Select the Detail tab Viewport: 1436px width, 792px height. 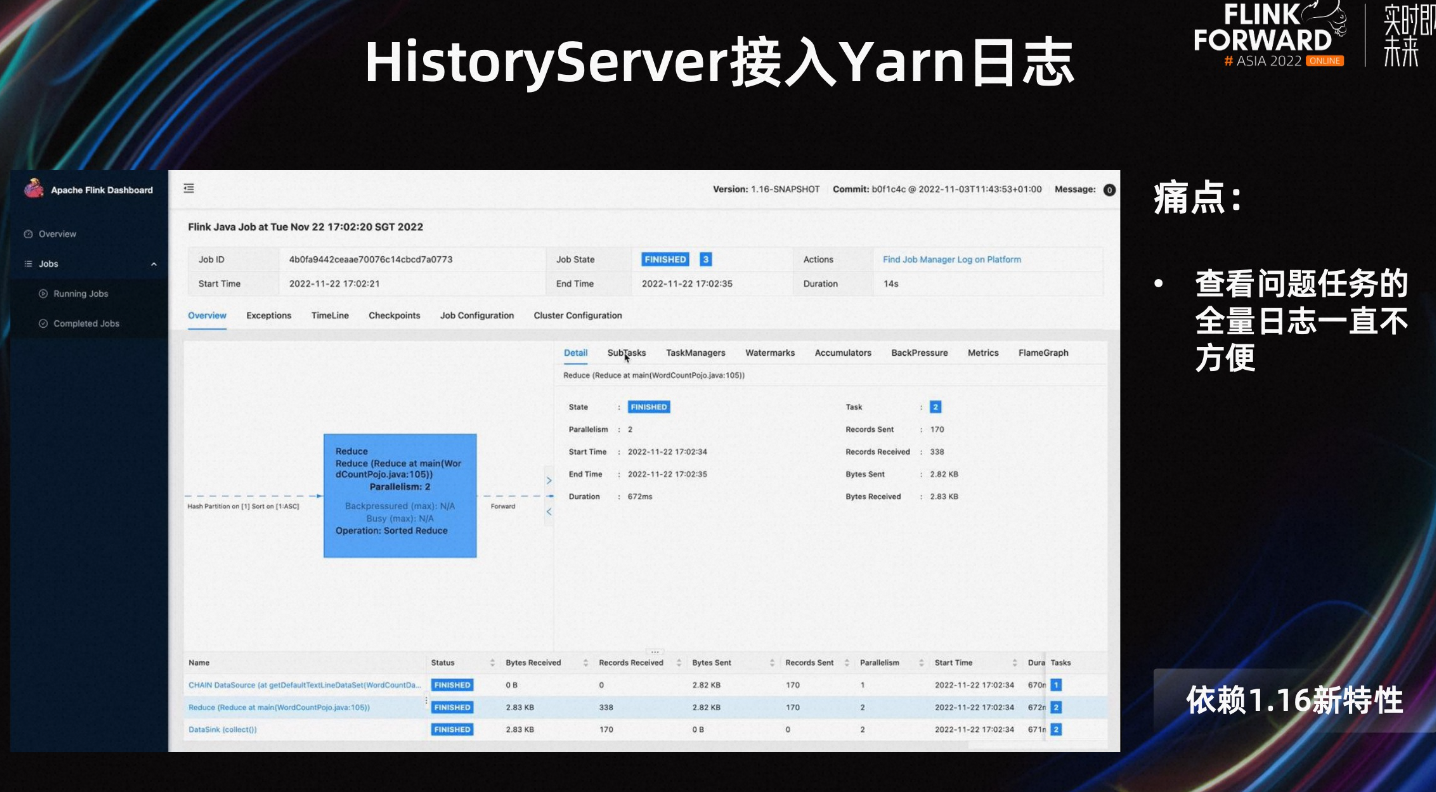pyautogui.click(x=575, y=353)
